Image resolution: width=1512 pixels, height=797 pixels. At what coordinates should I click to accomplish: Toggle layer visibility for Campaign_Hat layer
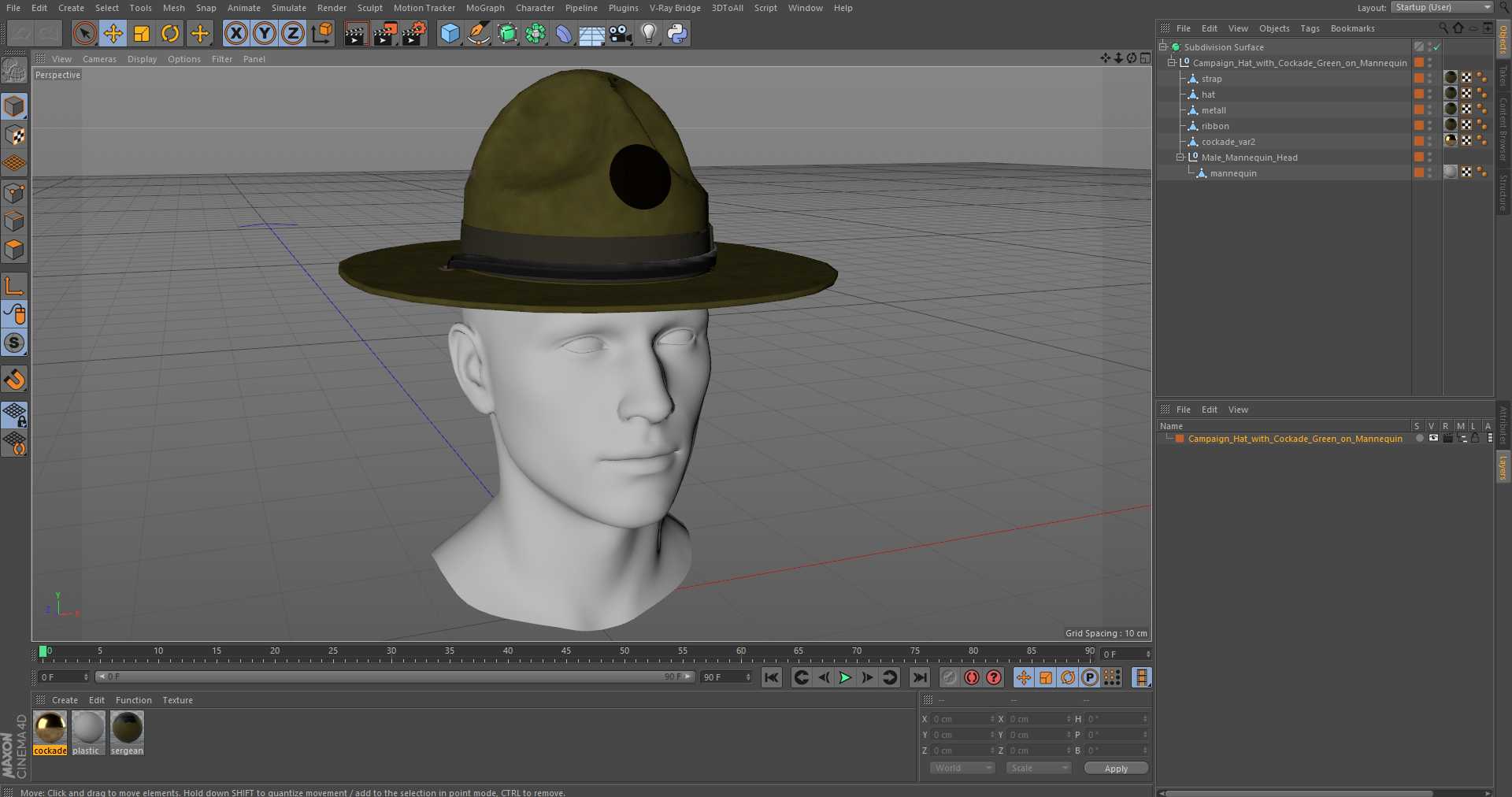(1433, 438)
